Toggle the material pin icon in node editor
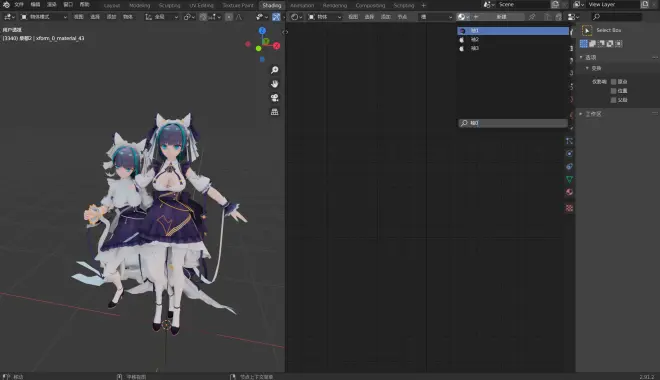This screenshot has width=660, height=380. 532,17
